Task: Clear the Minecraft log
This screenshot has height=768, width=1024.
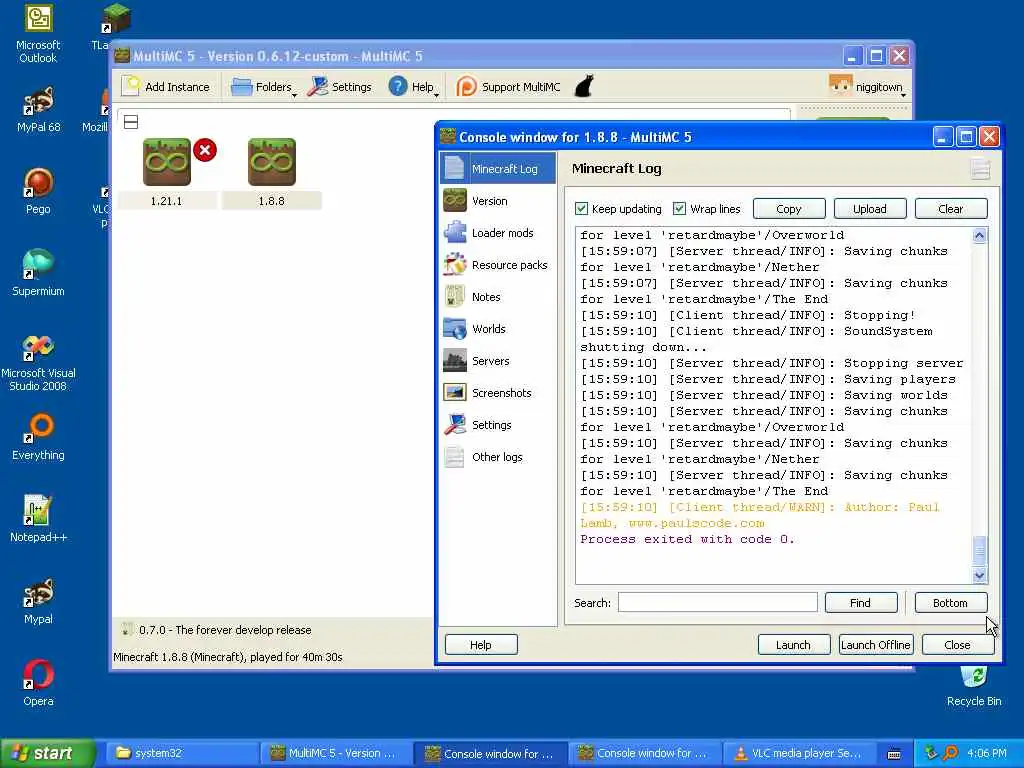Action: click(x=951, y=209)
